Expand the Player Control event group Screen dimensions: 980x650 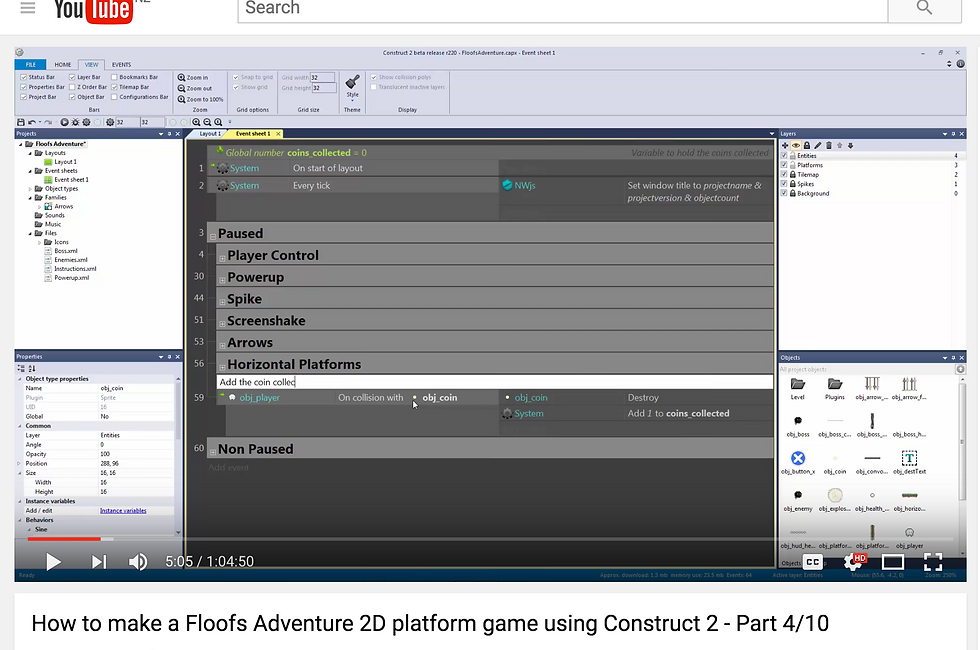pyautogui.click(x=222, y=258)
